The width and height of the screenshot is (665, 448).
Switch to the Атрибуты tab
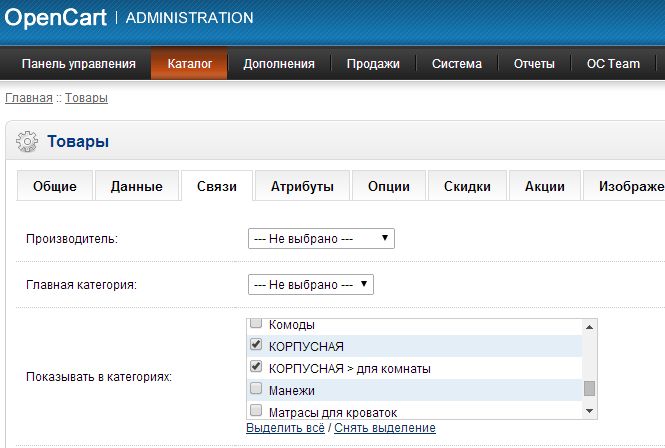click(x=301, y=186)
